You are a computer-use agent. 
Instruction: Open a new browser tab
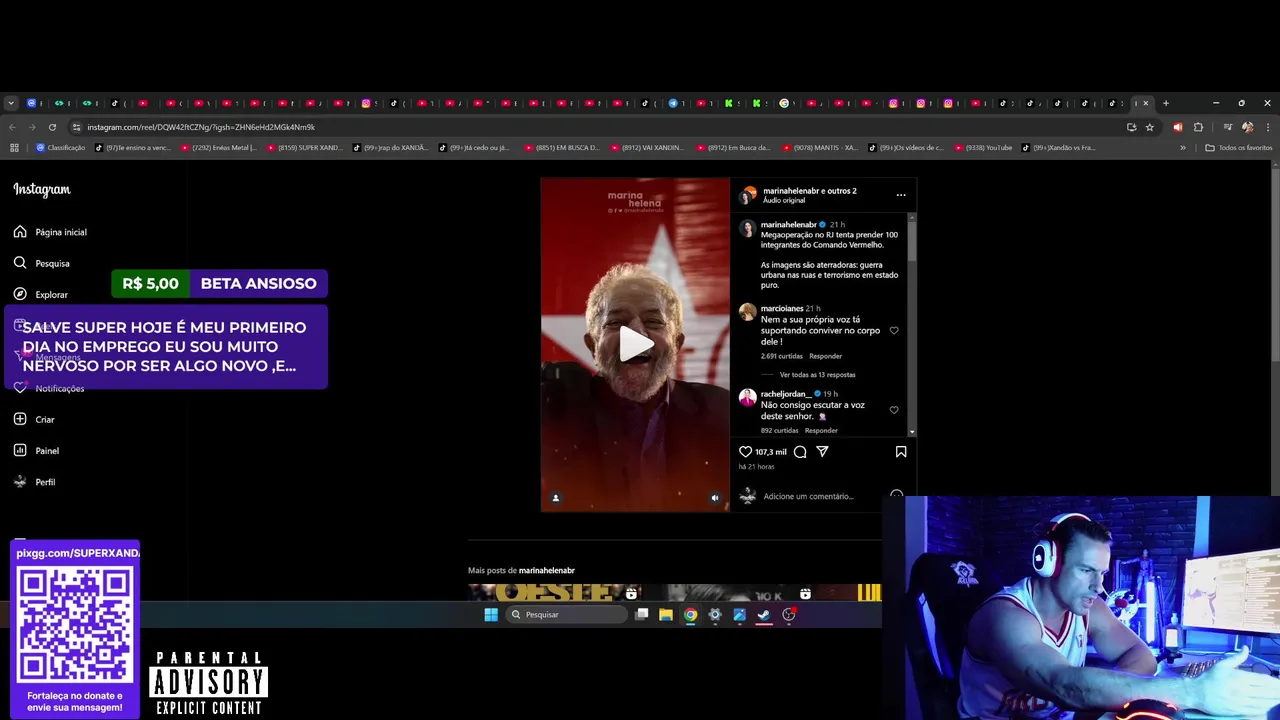click(x=1165, y=103)
